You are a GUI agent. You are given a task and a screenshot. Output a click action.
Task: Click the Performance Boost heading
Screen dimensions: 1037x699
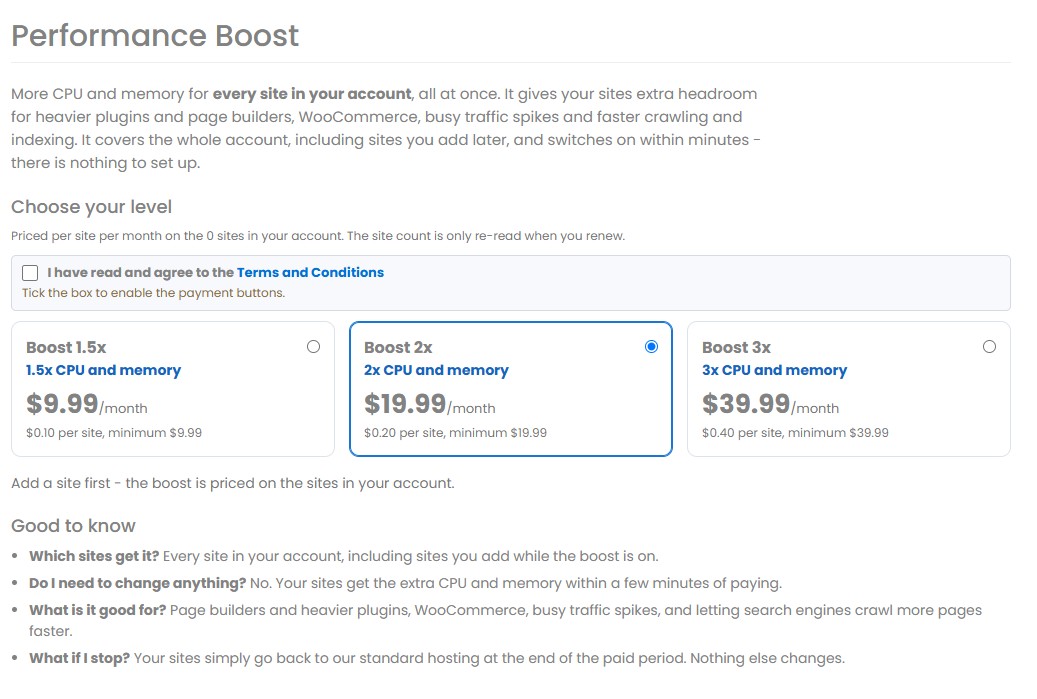(x=155, y=36)
